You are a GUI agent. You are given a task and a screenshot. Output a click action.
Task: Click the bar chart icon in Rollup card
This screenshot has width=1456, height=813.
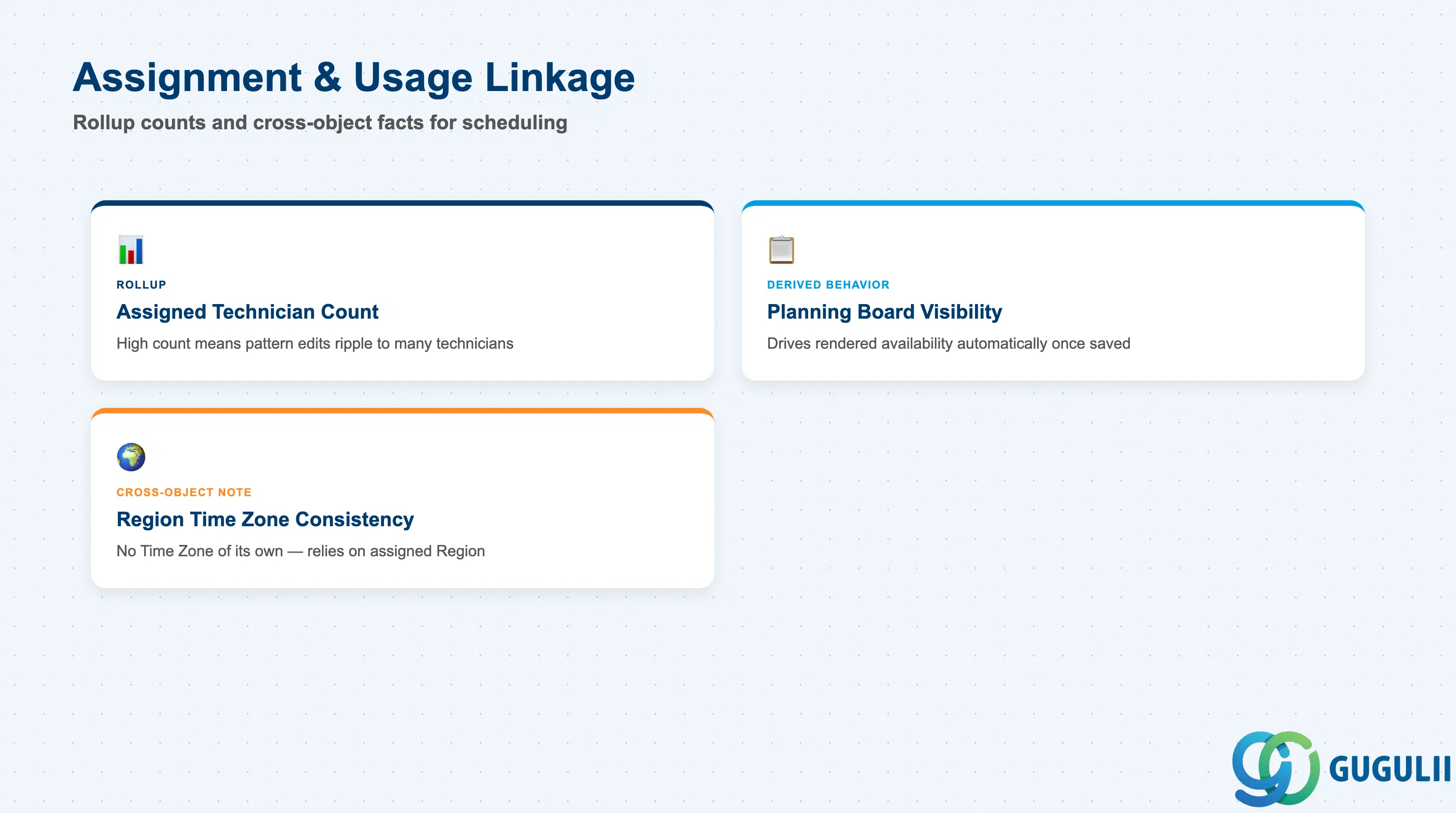pos(131,249)
